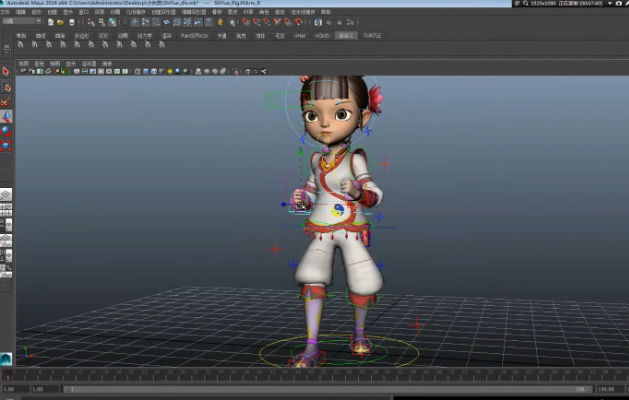Click the 100.00 playback end field
Screen dimensions: 629x400
(x=610, y=389)
